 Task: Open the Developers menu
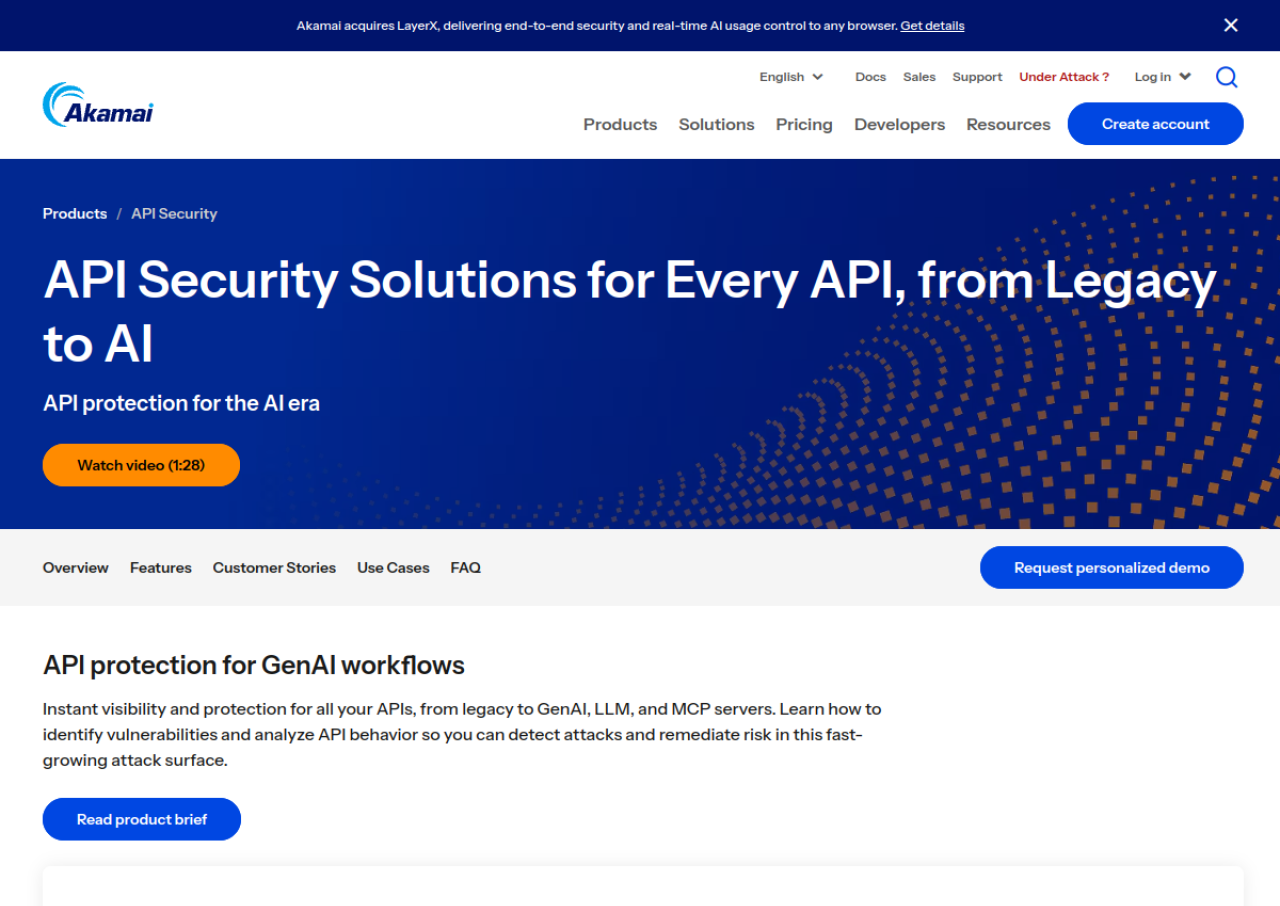click(899, 124)
